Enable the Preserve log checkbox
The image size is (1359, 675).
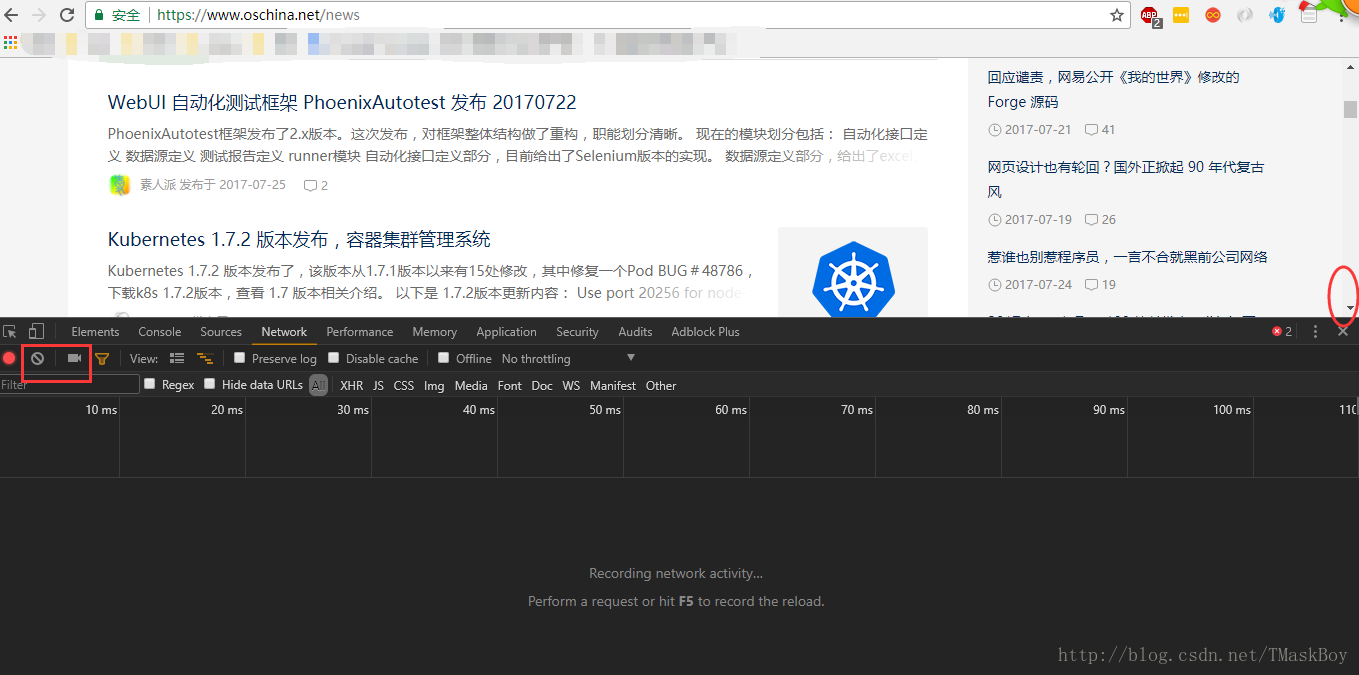(239, 358)
